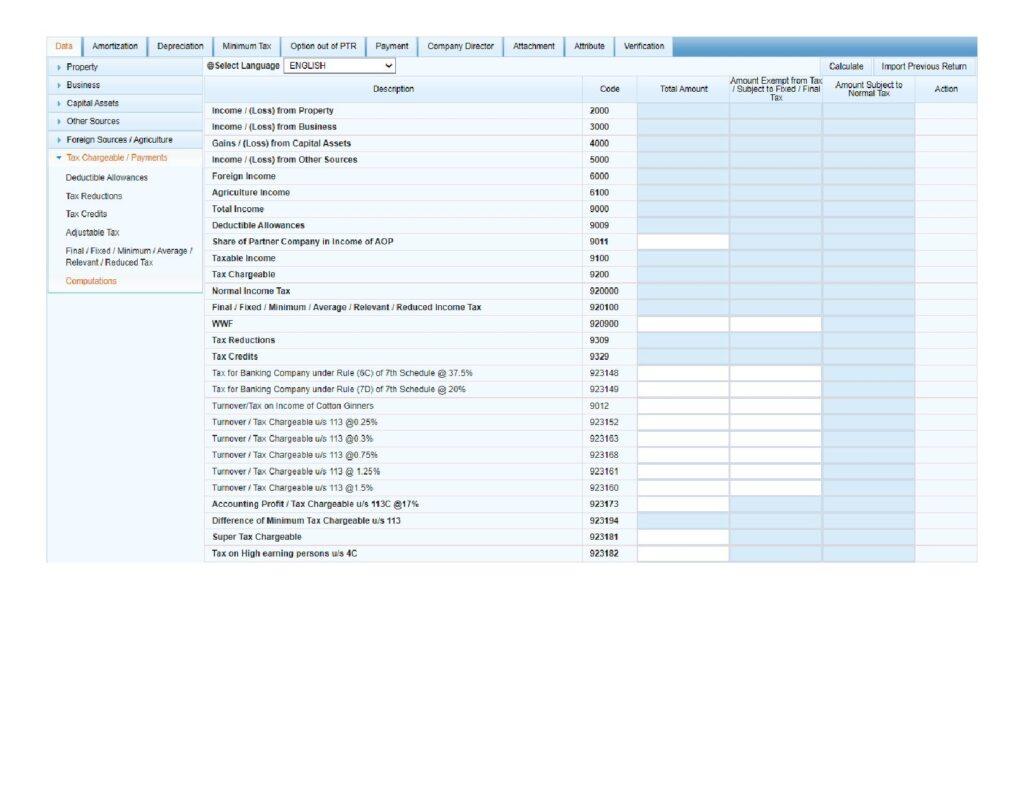Go to the Minimum Tax tab
This screenshot has width=1024, height=791.
point(246,47)
